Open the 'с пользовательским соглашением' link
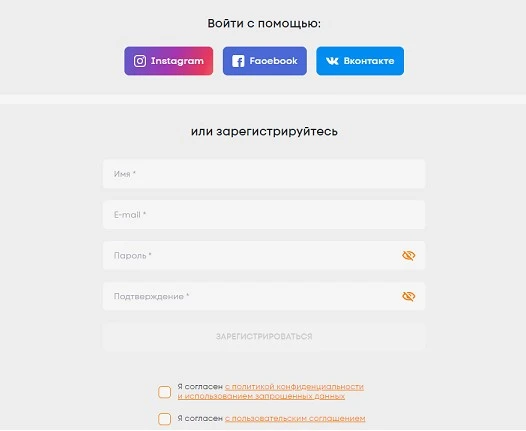The width and height of the screenshot is (526, 431). tap(295, 419)
